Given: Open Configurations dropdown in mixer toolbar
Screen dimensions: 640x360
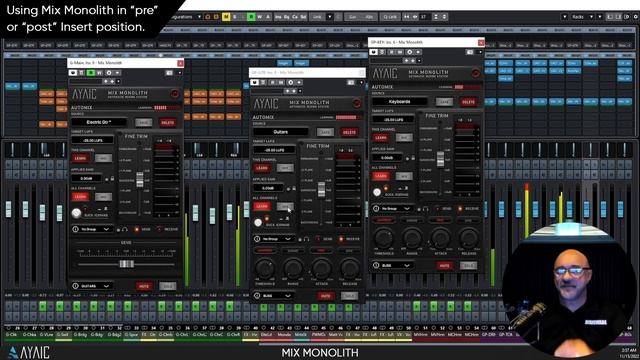Looking at the screenshot, I should [x=187, y=17].
